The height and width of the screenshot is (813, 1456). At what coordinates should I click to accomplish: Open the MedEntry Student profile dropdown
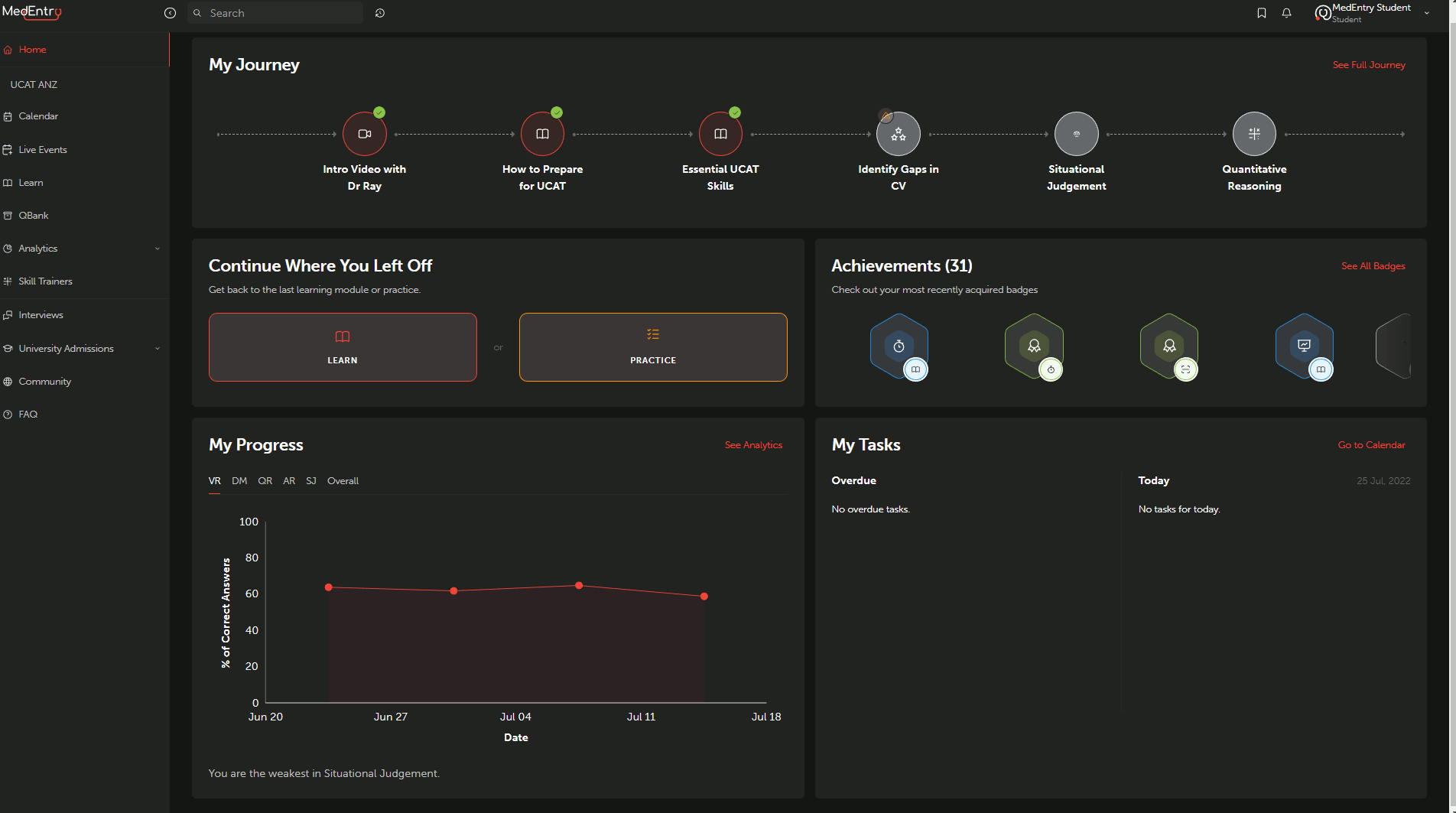1426,13
